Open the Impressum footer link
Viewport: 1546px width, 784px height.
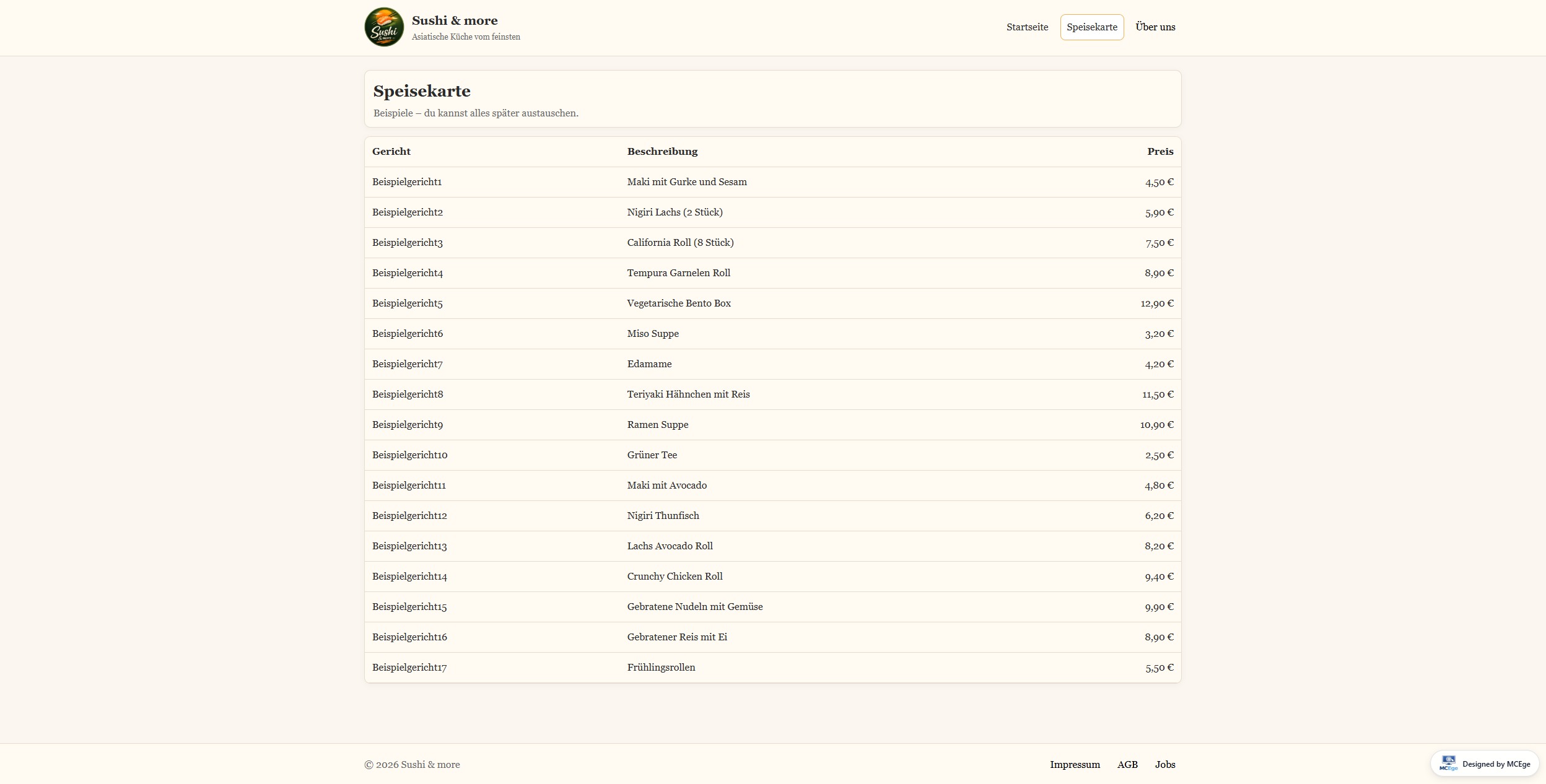[1075, 765]
